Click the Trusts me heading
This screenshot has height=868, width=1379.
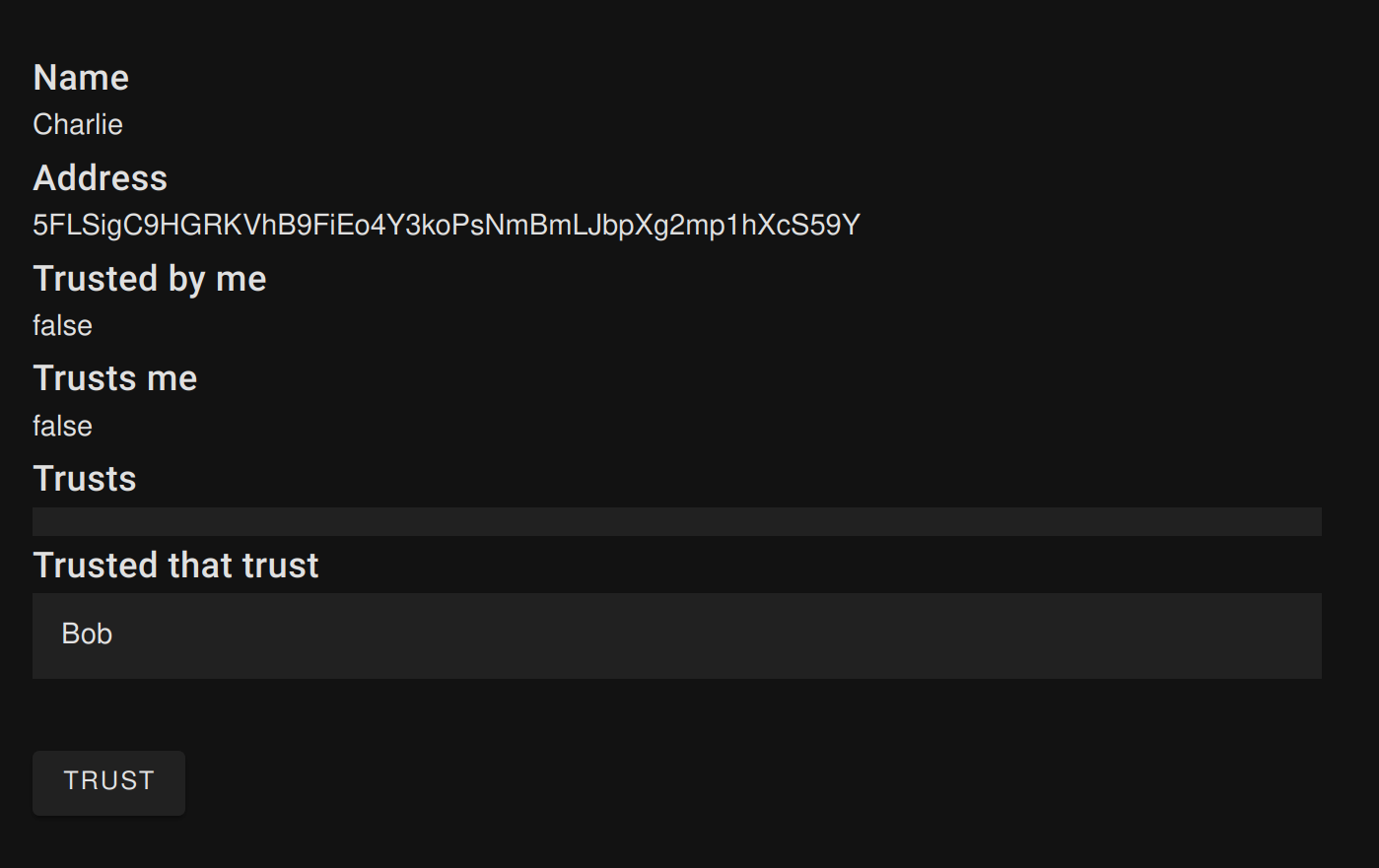tap(115, 378)
